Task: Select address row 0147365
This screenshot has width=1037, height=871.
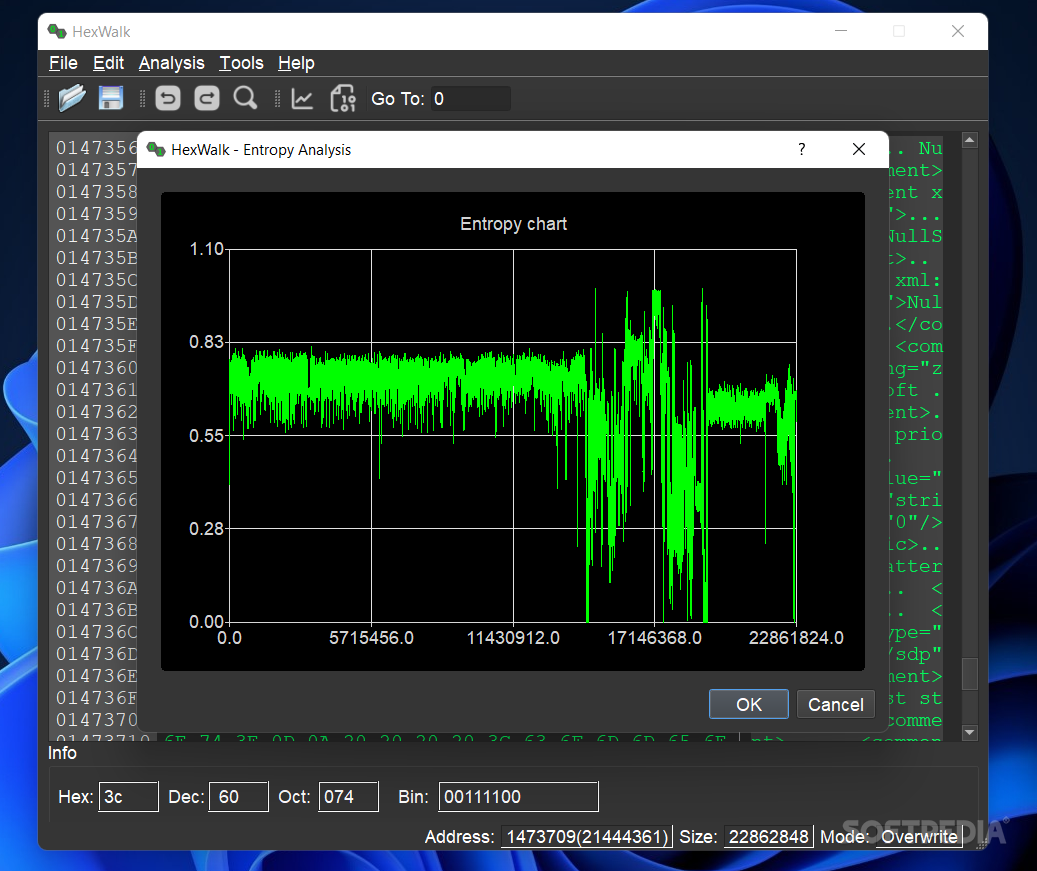Action: point(97,477)
